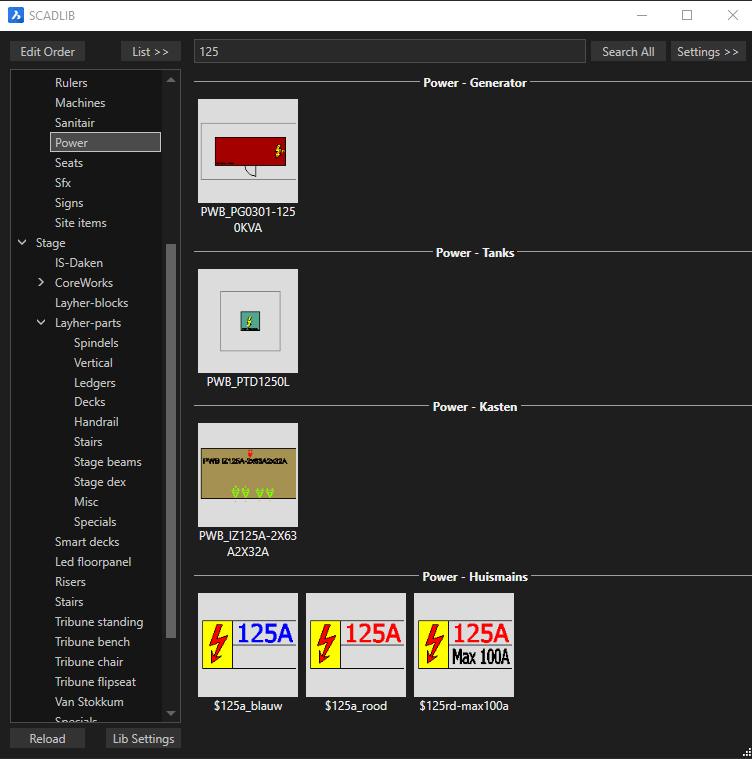752x759 pixels.
Task: Select the $125rd-max100a sign icon
Action: pos(463,644)
